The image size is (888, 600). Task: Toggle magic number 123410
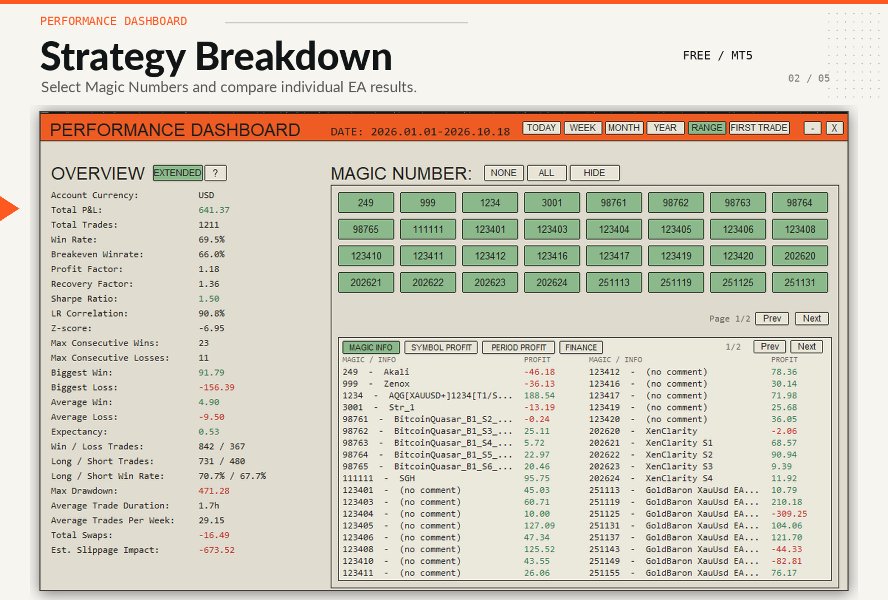[x=366, y=256]
